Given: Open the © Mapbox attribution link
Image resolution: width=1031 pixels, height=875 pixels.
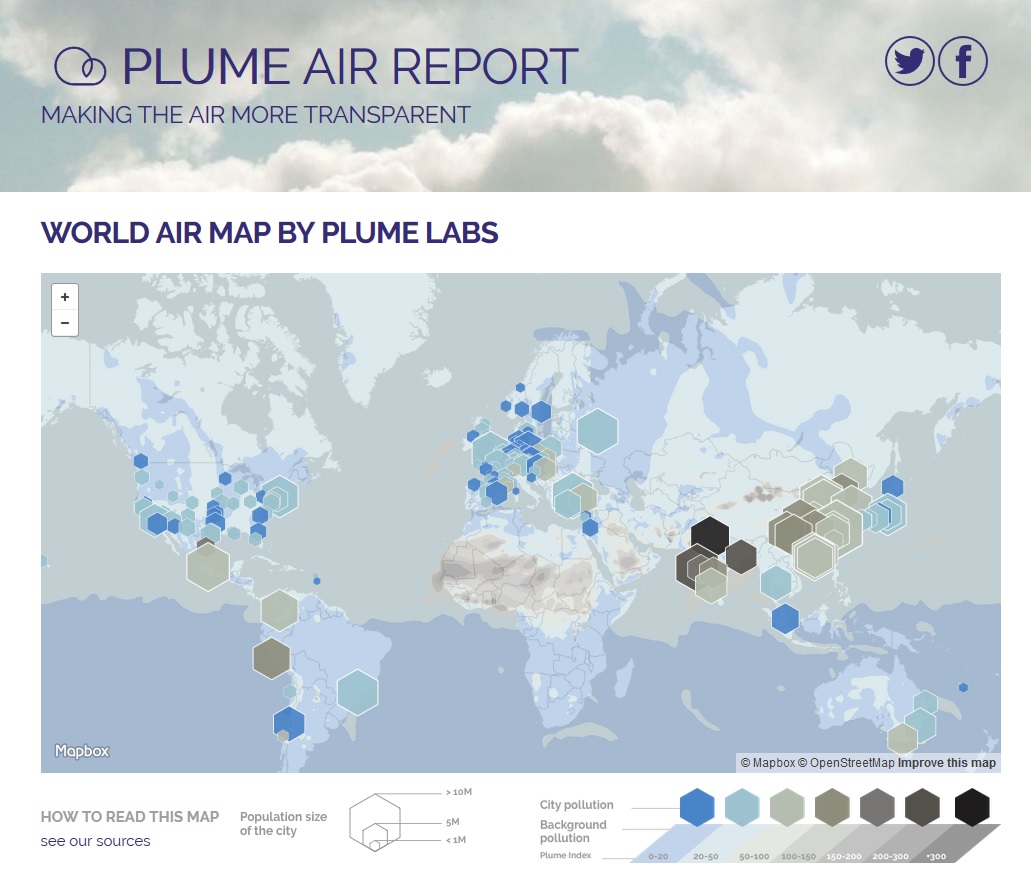Looking at the screenshot, I should pos(767,763).
